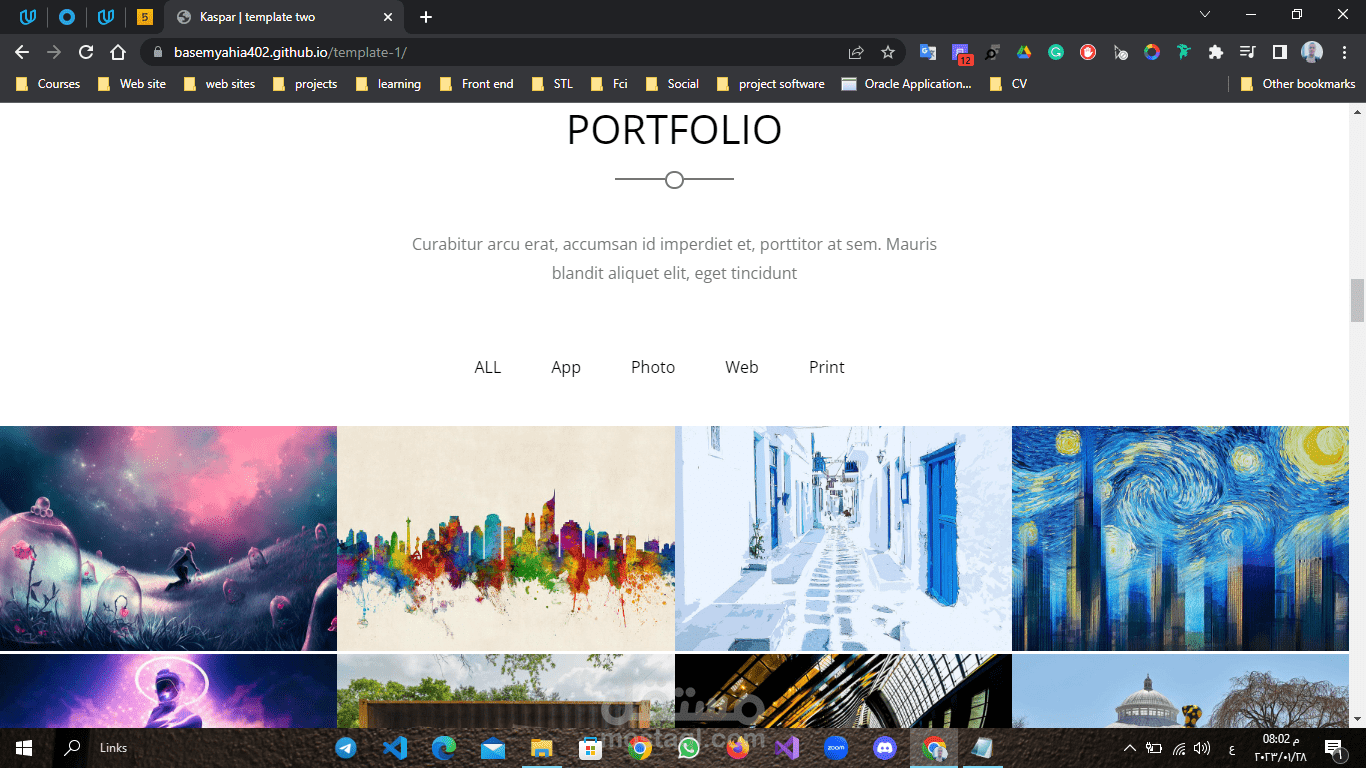Open the Oracle Application bookmark

pos(906,84)
